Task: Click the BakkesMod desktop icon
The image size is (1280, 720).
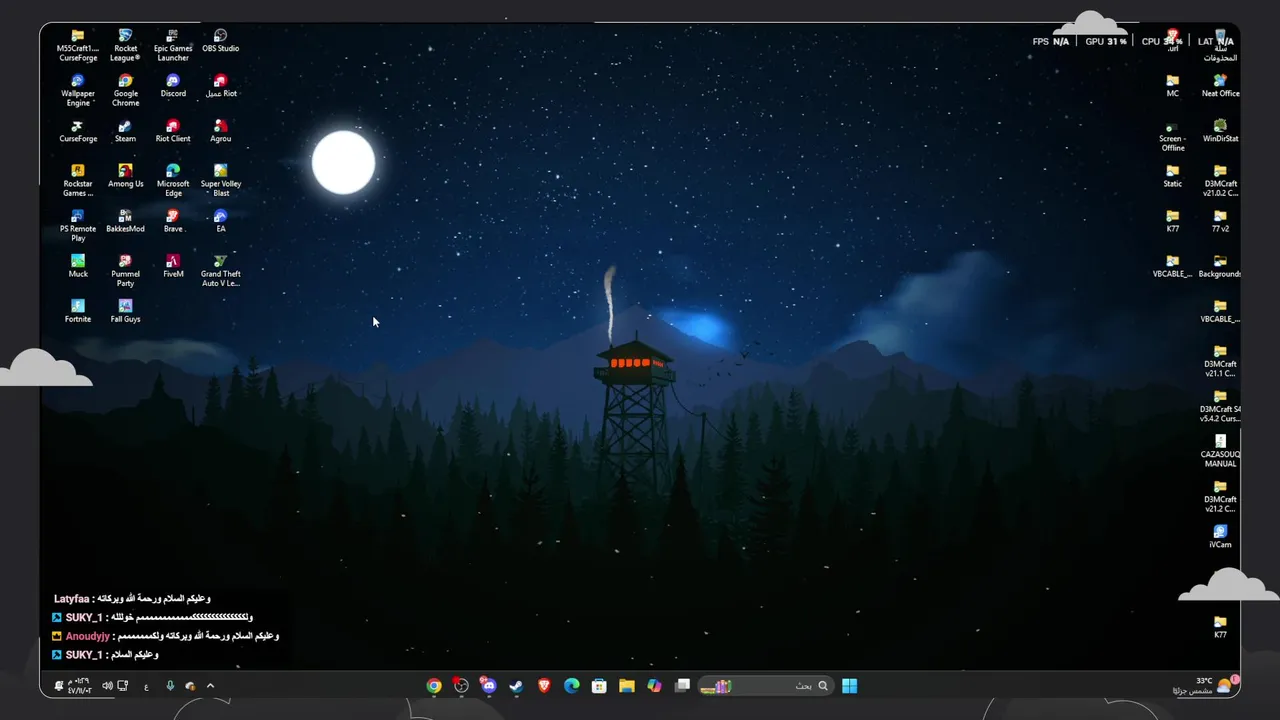Action: coord(125,221)
